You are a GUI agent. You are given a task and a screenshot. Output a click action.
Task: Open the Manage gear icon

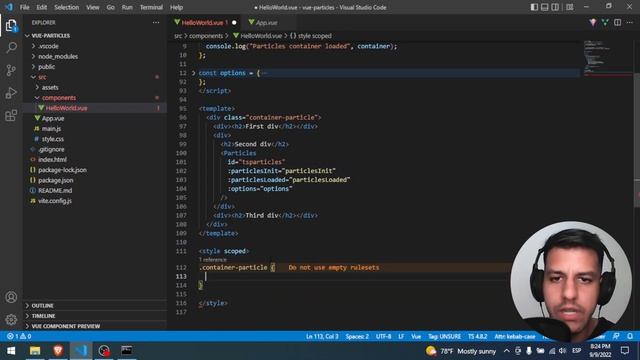pyautogui.click(x=11, y=319)
